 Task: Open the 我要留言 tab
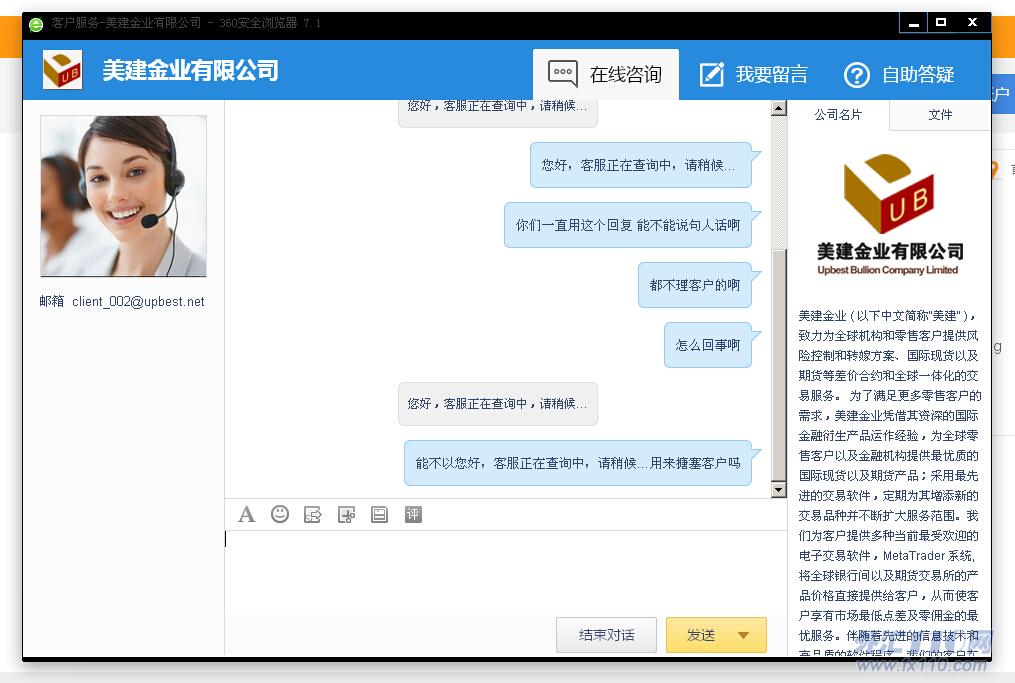[x=753, y=74]
